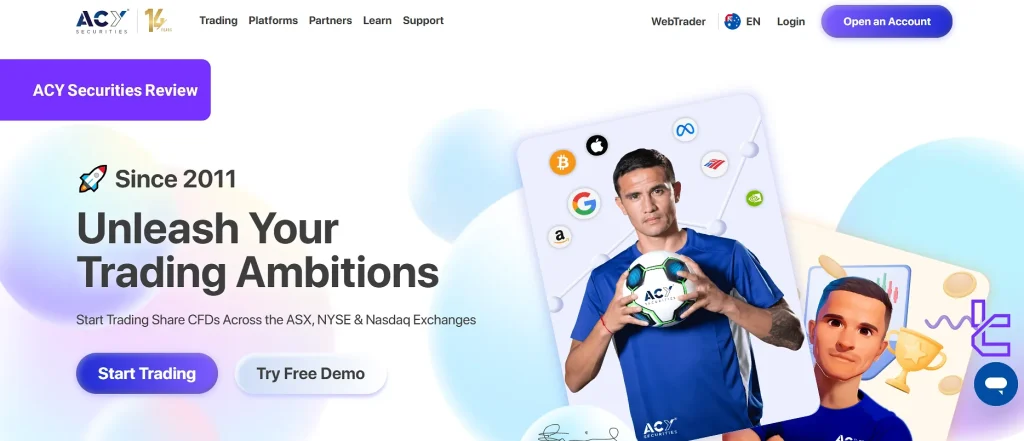Open the Learn menu item
The height and width of the screenshot is (441, 1024).
pos(377,20)
